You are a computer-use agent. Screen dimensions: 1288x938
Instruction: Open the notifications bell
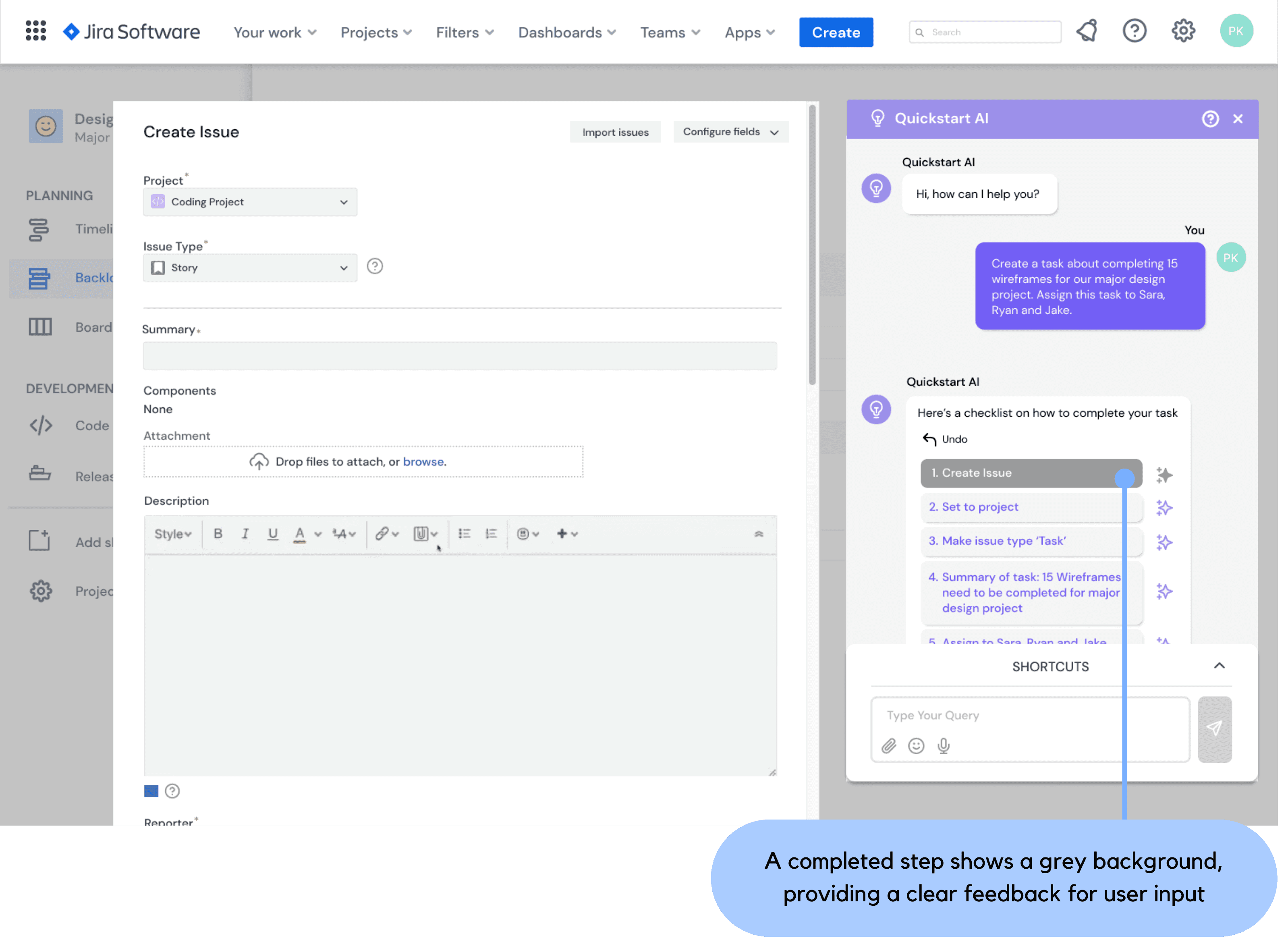click(x=1087, y=31)
